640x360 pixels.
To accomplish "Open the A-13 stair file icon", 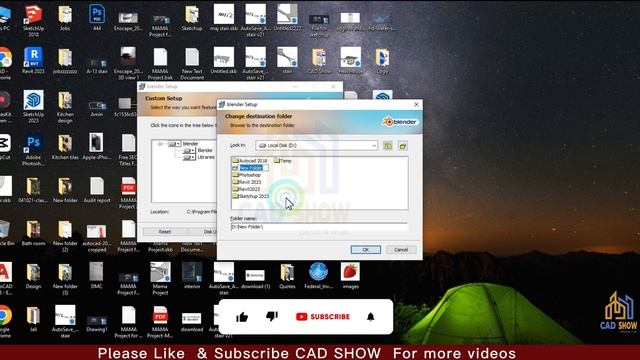I will tap(97, 64).
